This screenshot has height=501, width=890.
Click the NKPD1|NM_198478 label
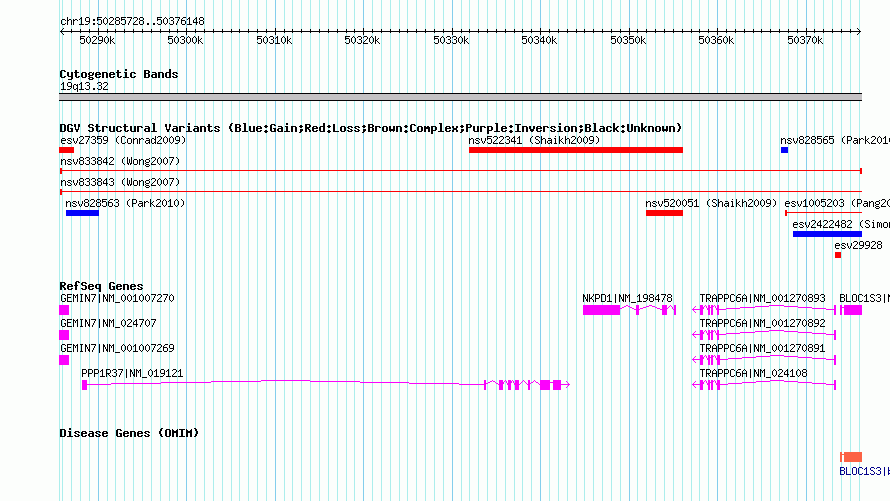coord(627,298)
